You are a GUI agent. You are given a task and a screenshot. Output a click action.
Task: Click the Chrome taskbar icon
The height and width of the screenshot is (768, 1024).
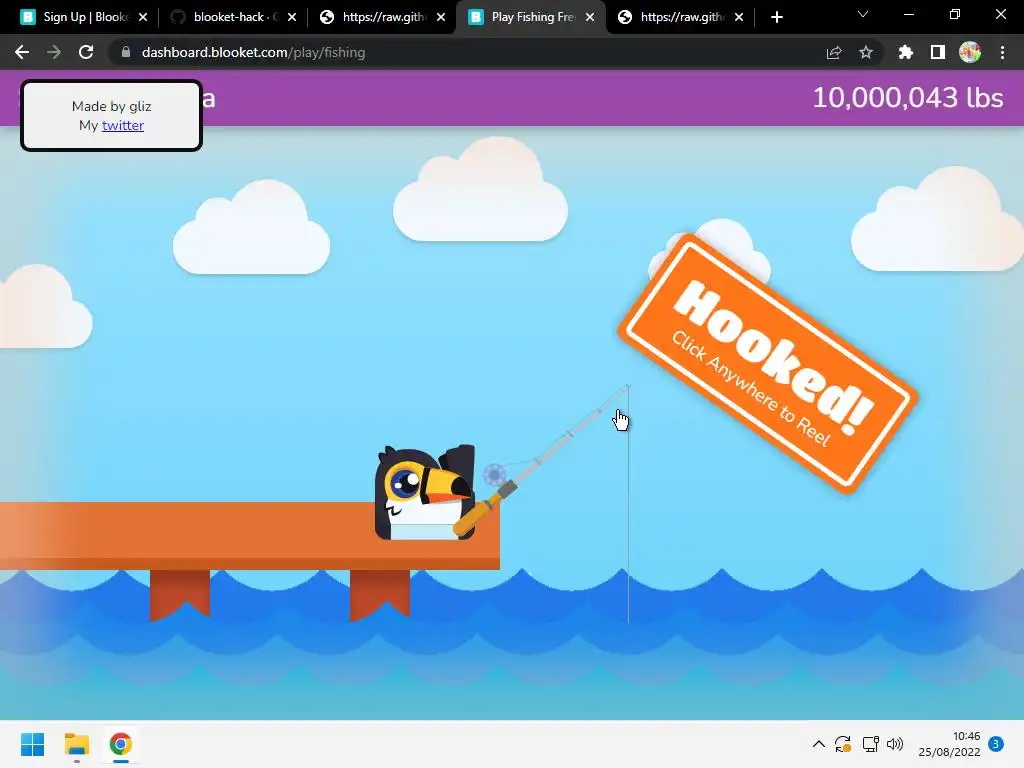tap(120, 744)
